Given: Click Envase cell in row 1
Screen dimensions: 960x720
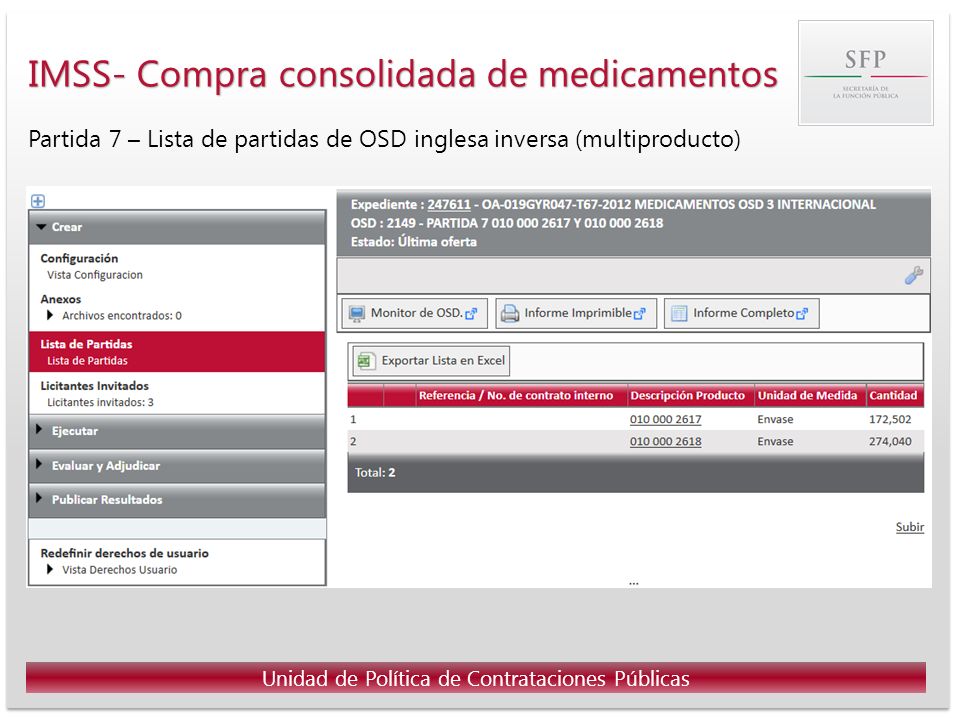Looking at the screenshot, I should pyautogui.click(x=775, y=419).
